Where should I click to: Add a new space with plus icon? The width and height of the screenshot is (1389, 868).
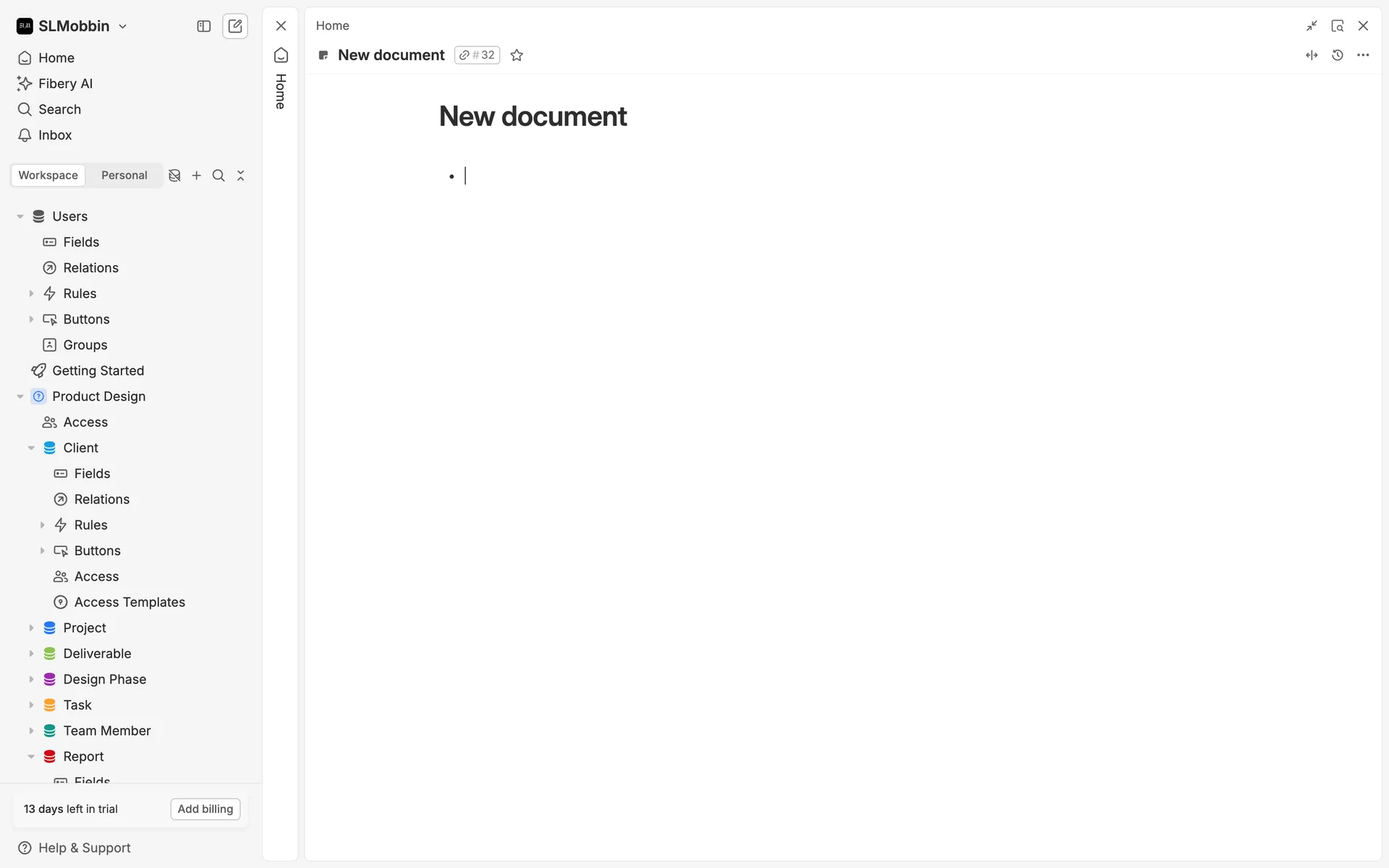click(x=197, y=176)
